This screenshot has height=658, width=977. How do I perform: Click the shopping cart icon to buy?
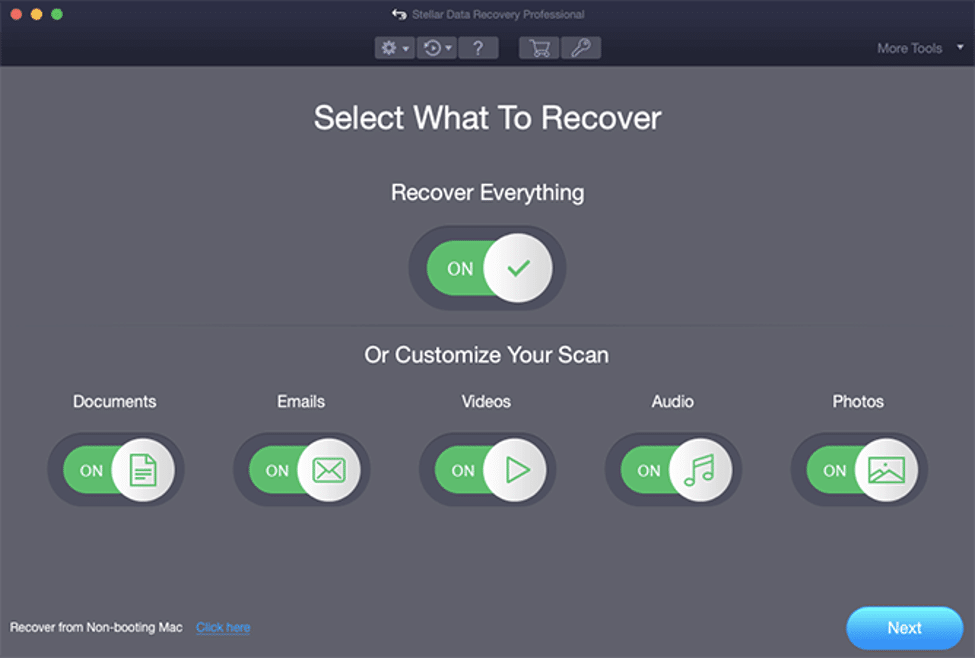point(538,47)
